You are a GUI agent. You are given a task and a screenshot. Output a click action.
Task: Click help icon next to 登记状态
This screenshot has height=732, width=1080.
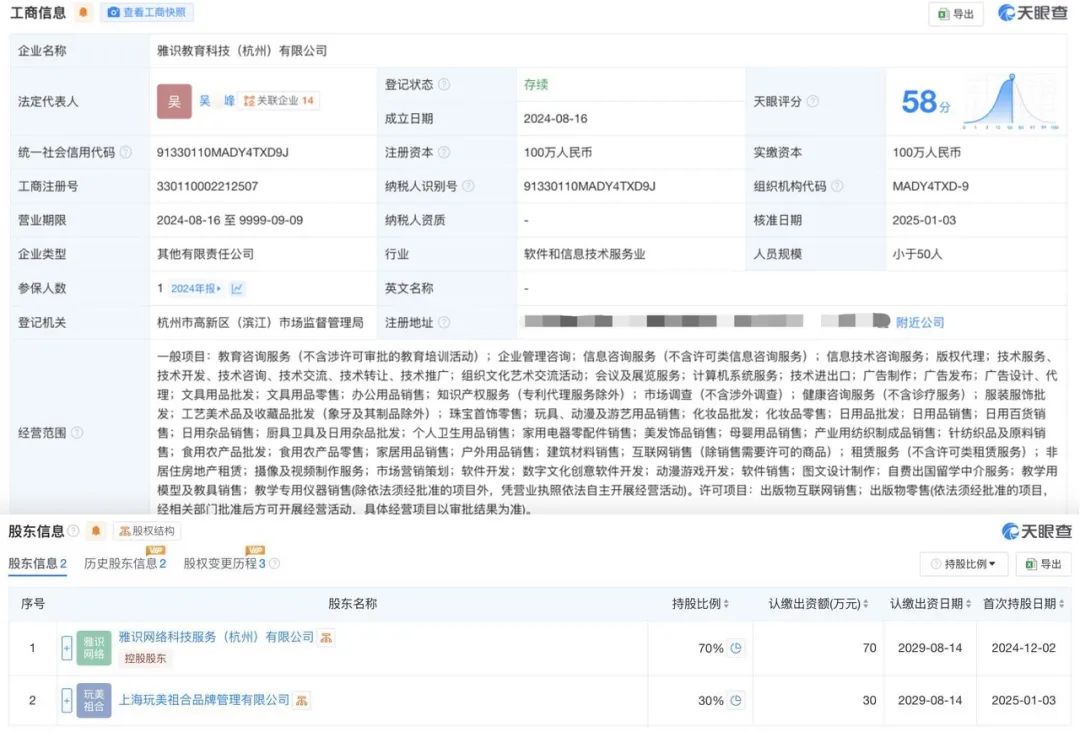pos(444,84)
